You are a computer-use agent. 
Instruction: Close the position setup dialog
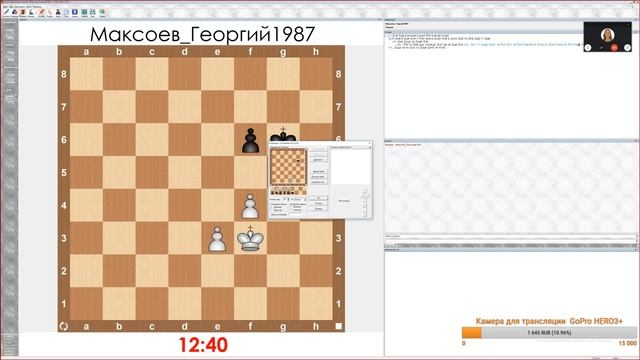(x=369, y=143)
